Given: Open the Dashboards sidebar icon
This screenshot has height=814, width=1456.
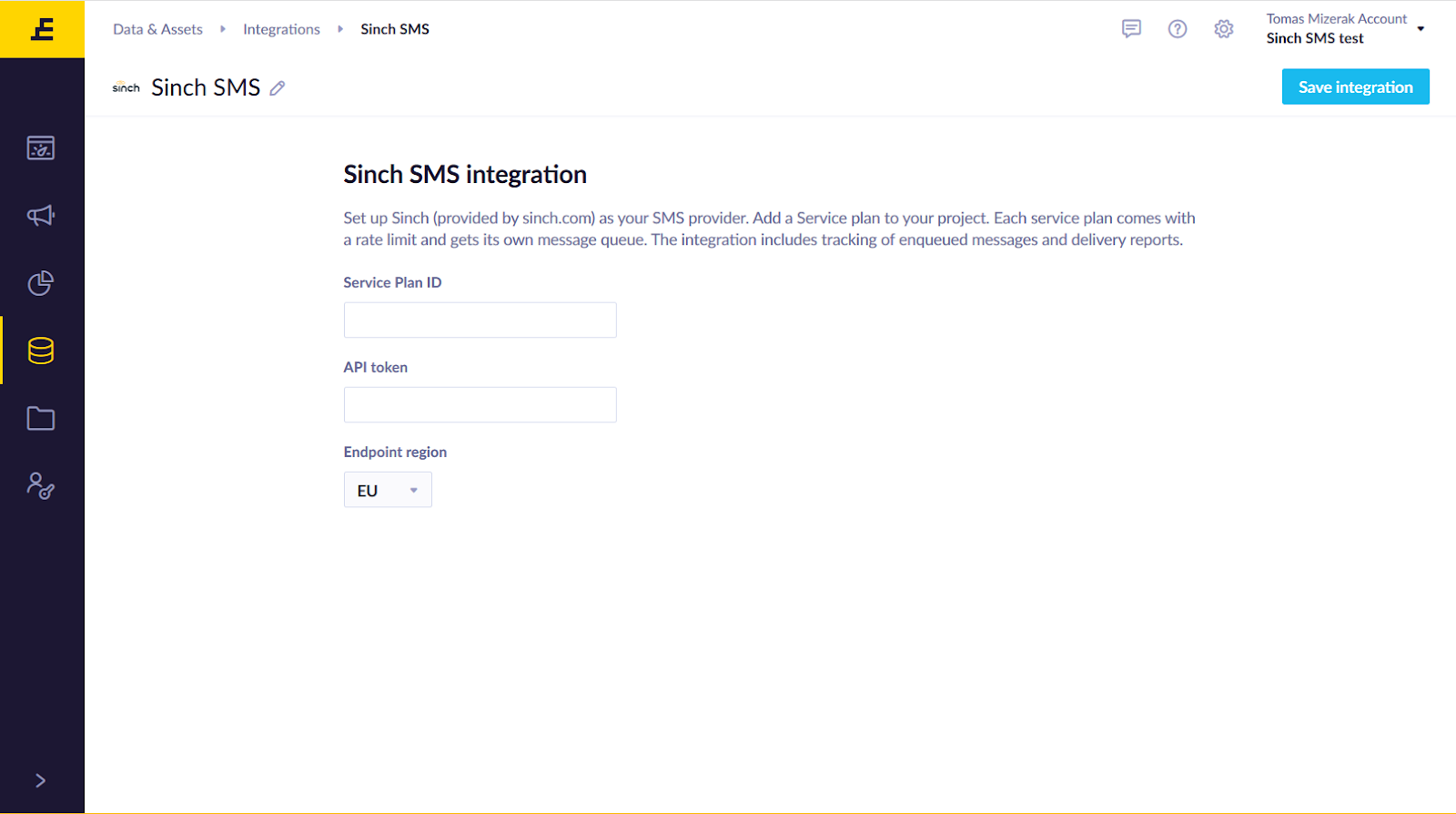Looking at the screenshot, I should (x=41, y=148).
